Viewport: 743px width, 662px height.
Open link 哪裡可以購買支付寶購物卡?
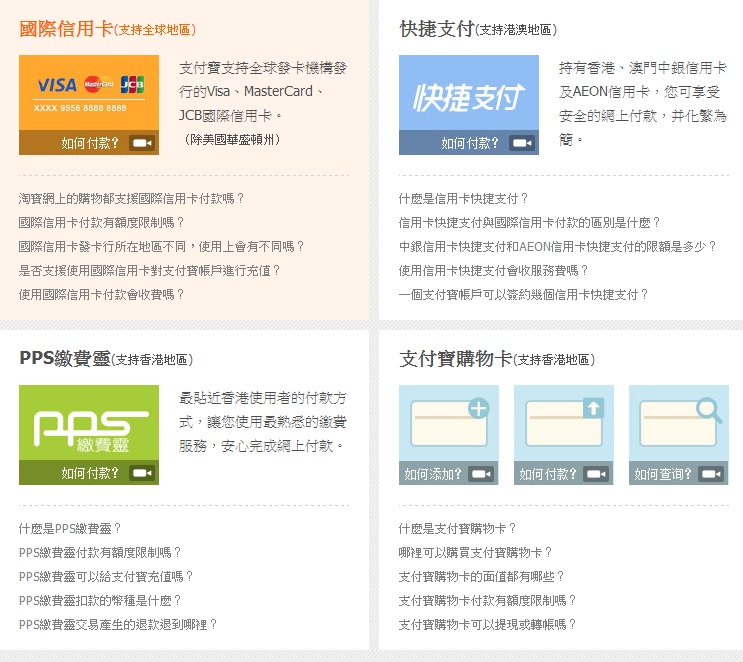pos(476,552)
